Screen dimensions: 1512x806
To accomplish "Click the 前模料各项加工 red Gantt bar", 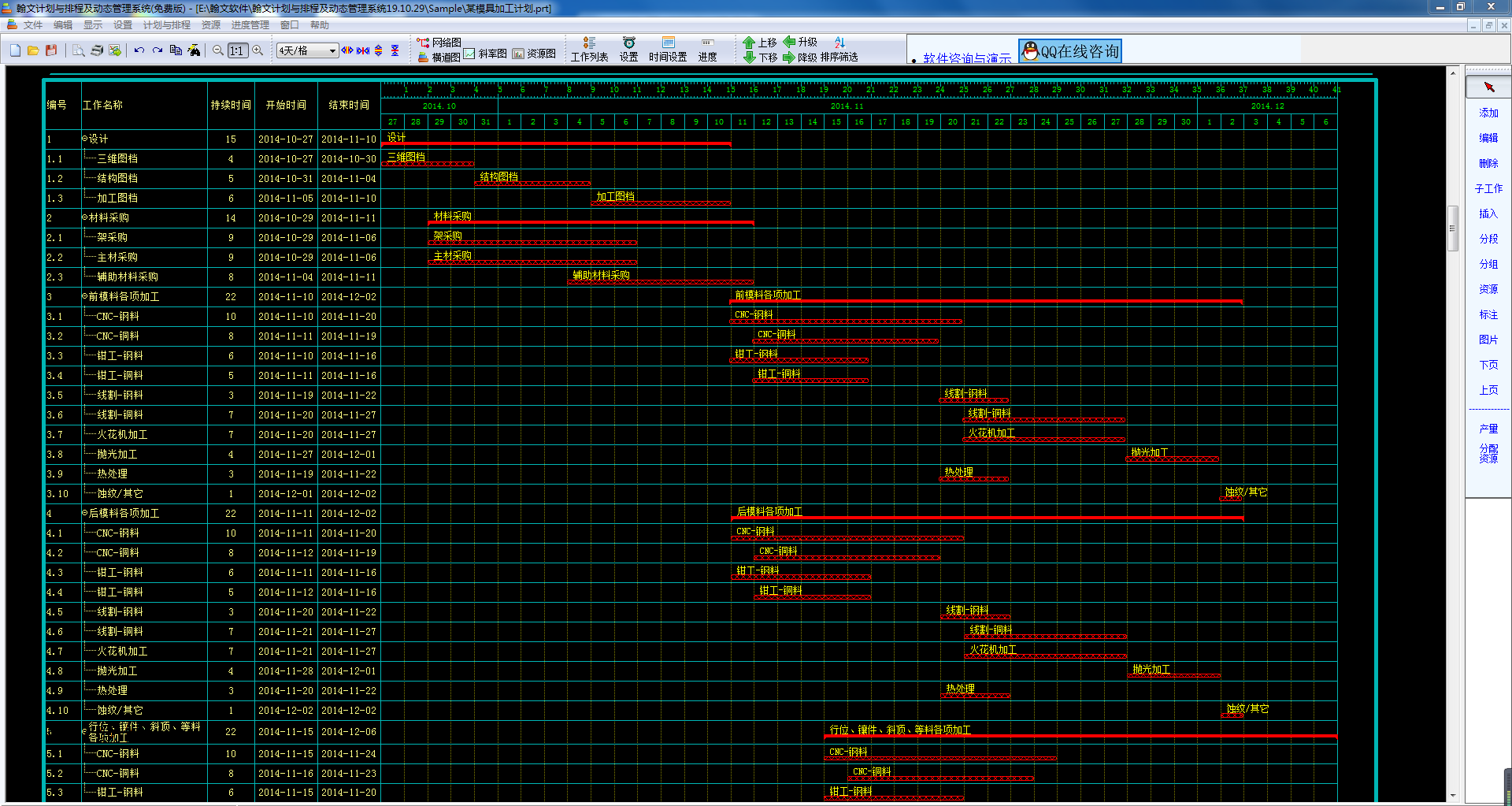I will 986,302.
